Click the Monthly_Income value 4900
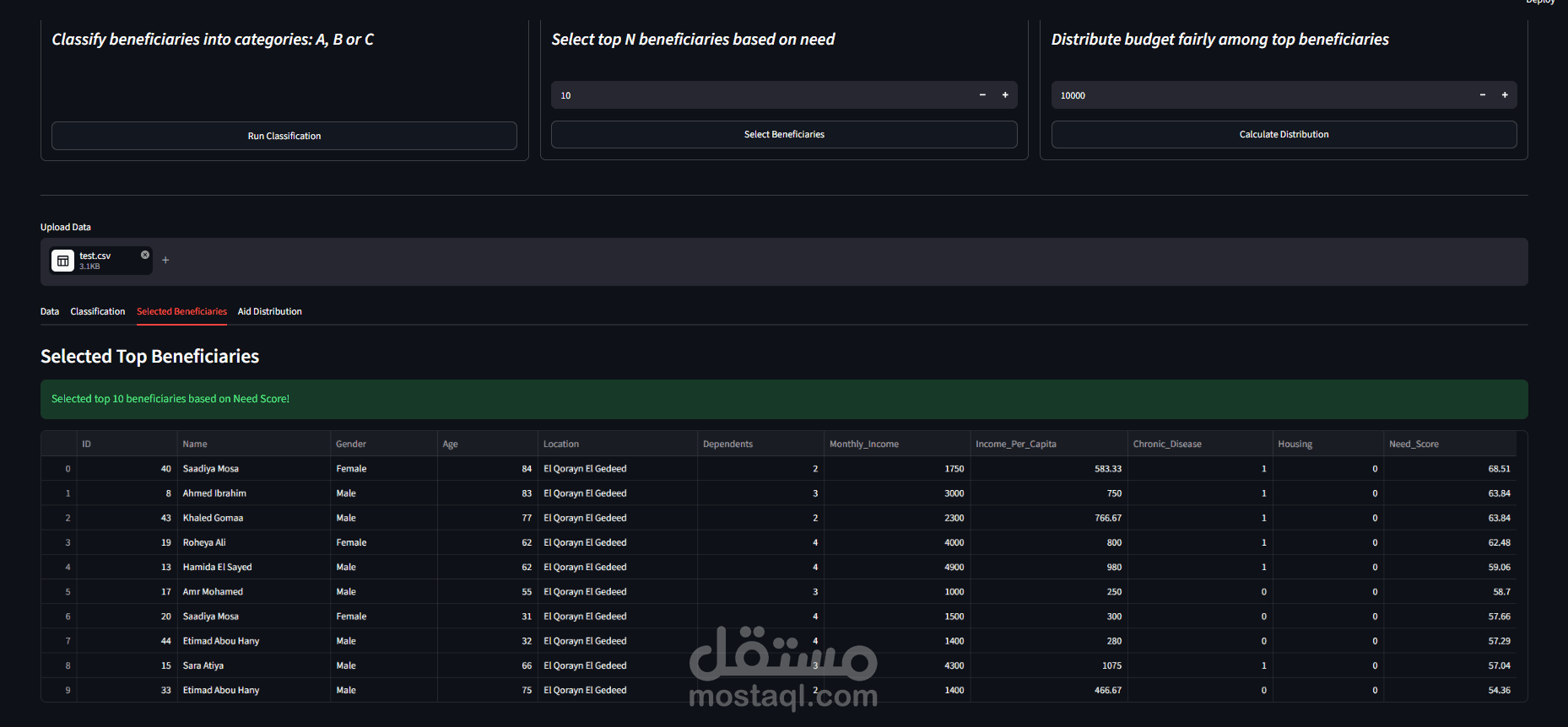The width and height of the screenshot is (1568, 727). (897, 567)
